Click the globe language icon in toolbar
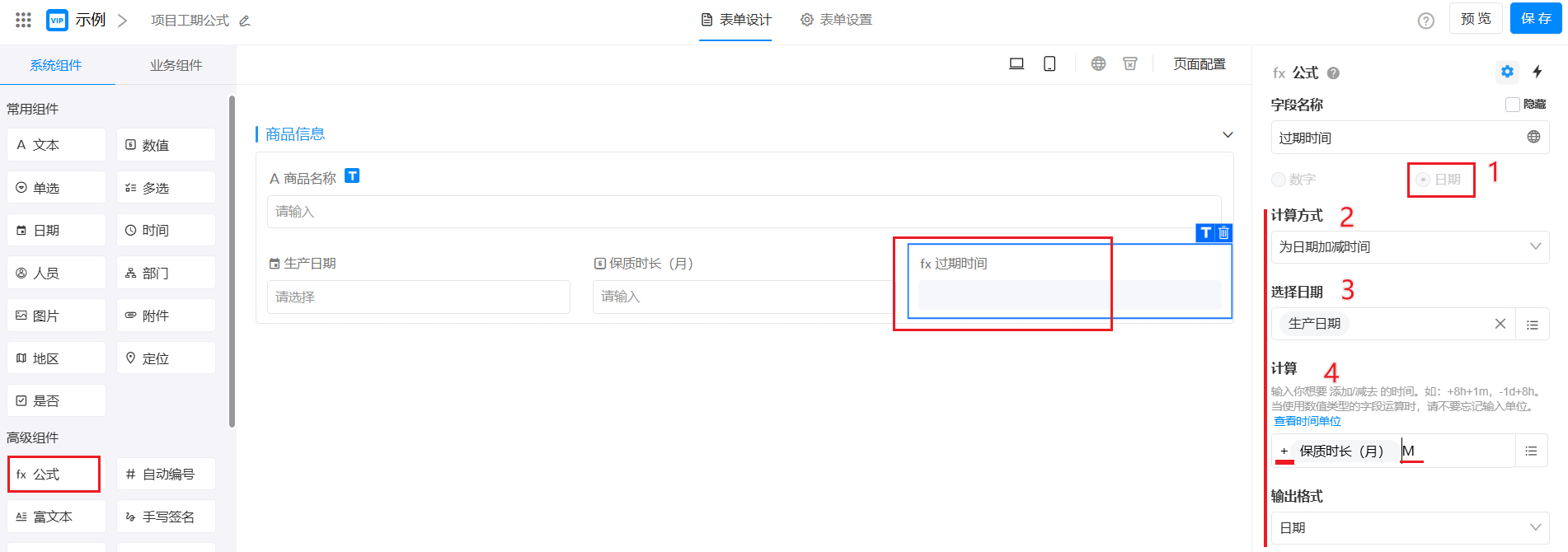The image size is (1568, 552). tap(1098, 63)
